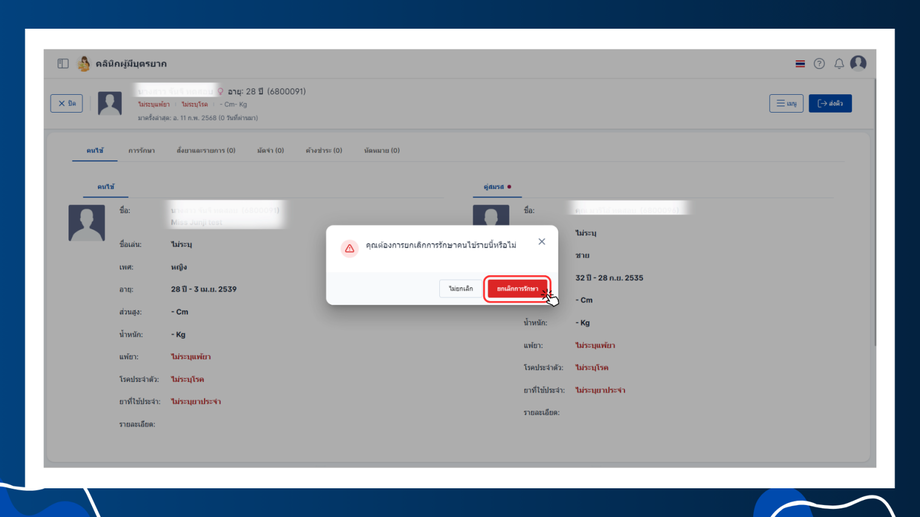This screenshot has height=517, width=920.
Task: Click patient's ไม่ระบุยาประจำ value
Action: tap(196, 402)
